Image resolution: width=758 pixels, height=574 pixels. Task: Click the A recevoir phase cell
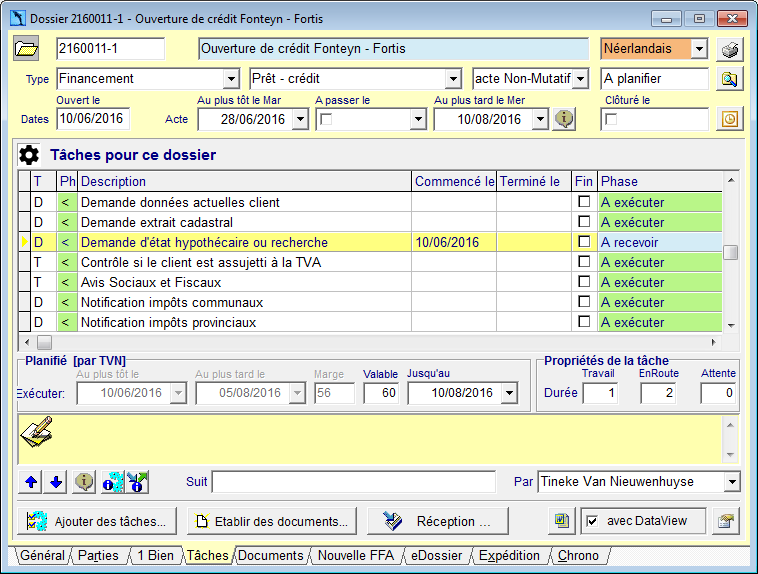tap(660, 242)
